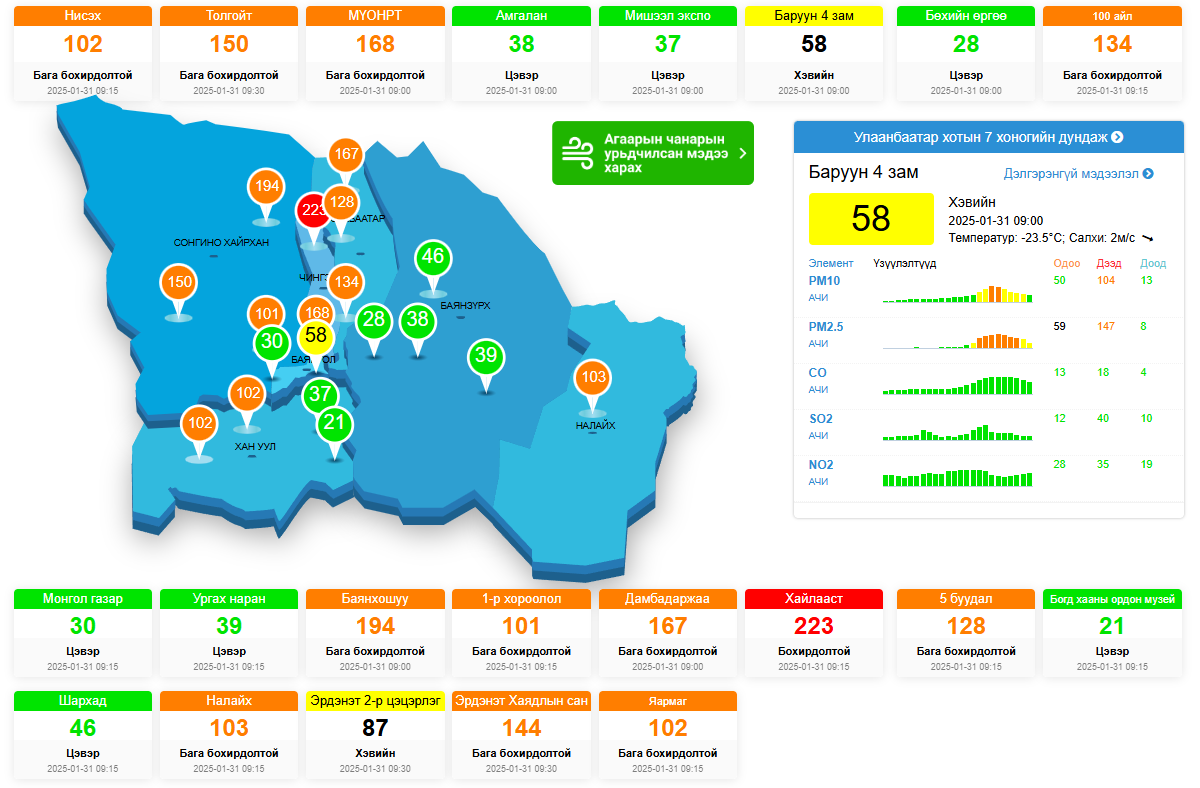
Task: Select the green 21 map pin
Action: tap(334, 423)
